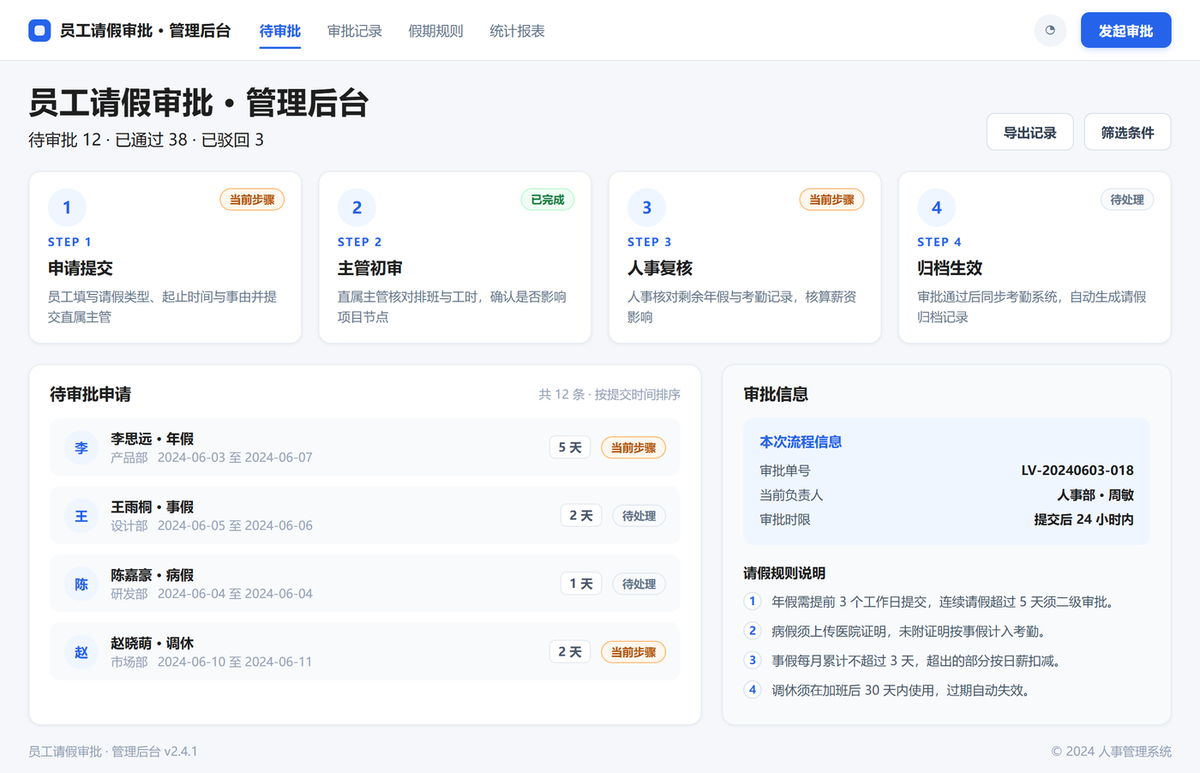The width and height of the screenshot is (1200, 773).
Task: Select the 主管初审 step card
Action: (455, 258)
